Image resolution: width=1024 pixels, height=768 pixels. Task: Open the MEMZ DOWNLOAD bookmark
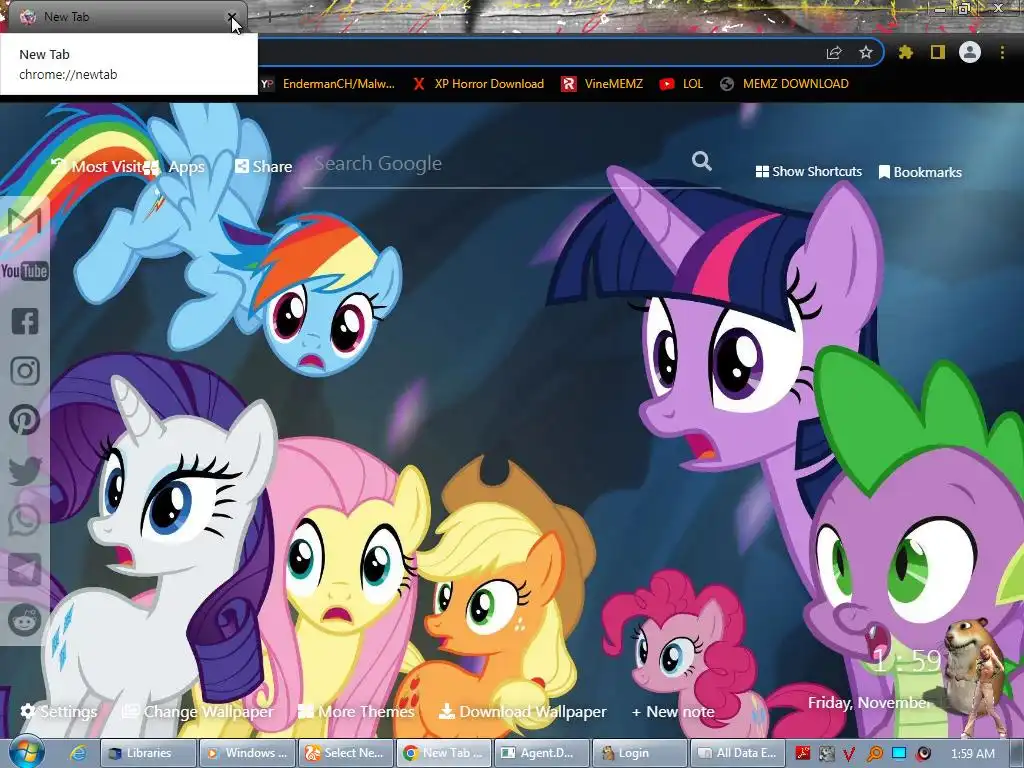coord(784,84)
